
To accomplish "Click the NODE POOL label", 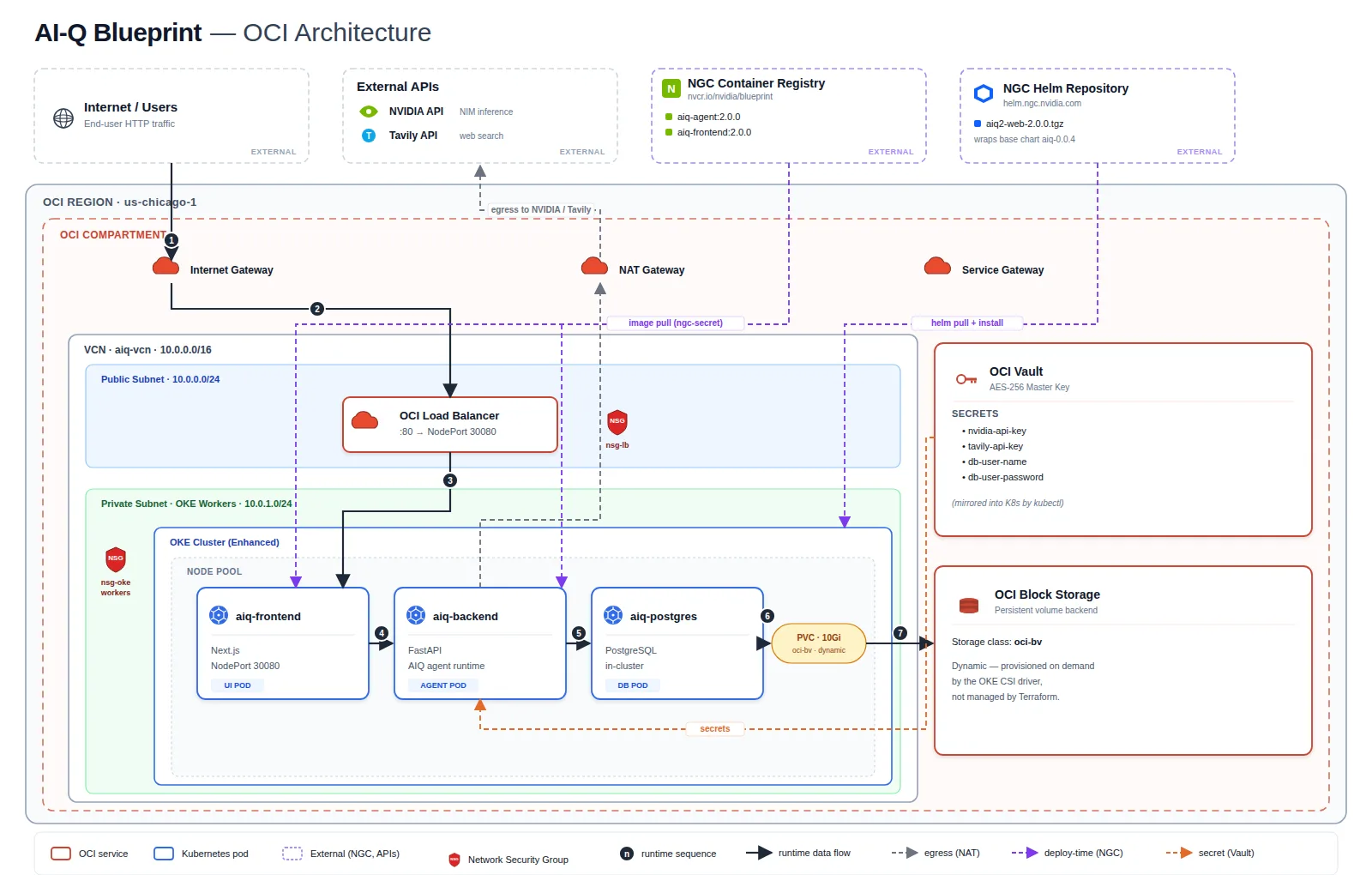I will (214, 571).
